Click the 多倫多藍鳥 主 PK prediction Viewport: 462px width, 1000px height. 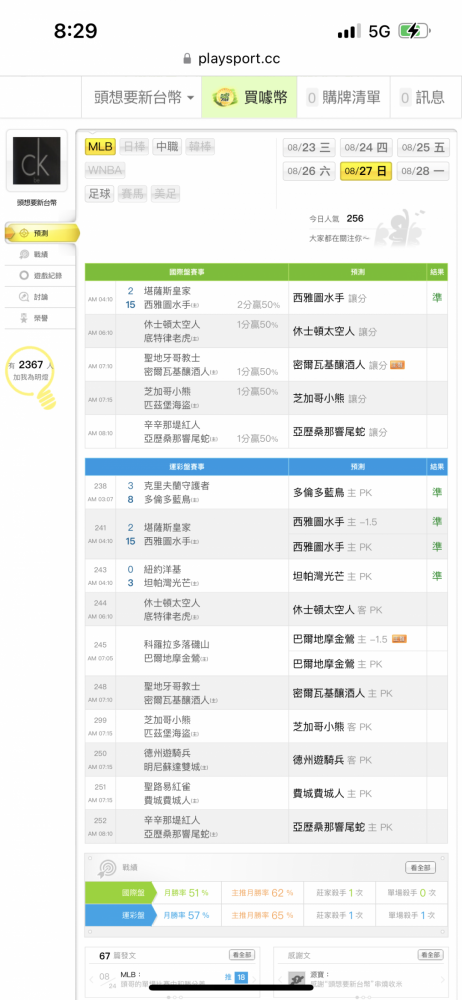click(x=332, y=492)
